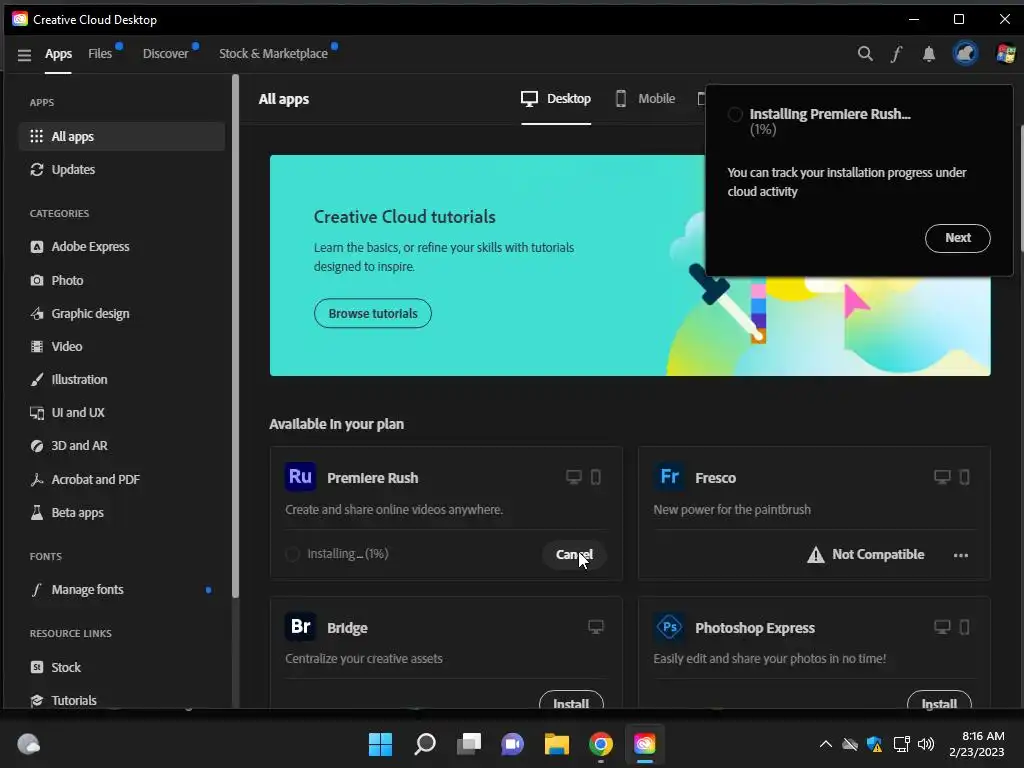Open the Illustration category

point(121,379)
